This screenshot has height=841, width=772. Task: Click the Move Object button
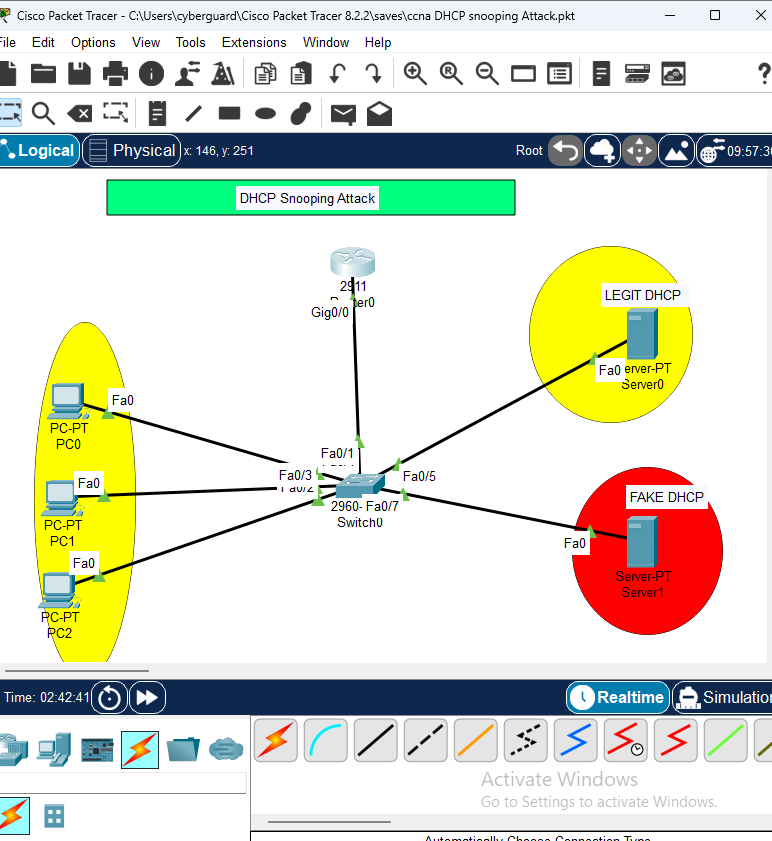639,151
